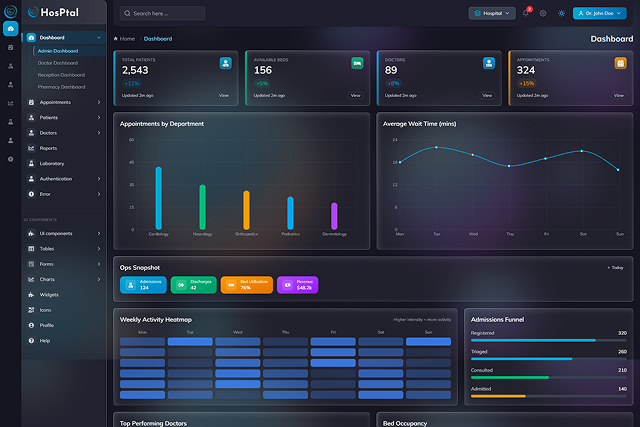This screenshot has height=427, width=640.
Task: Click the +12% patients growth badge
Action: (x=132, y=83)
